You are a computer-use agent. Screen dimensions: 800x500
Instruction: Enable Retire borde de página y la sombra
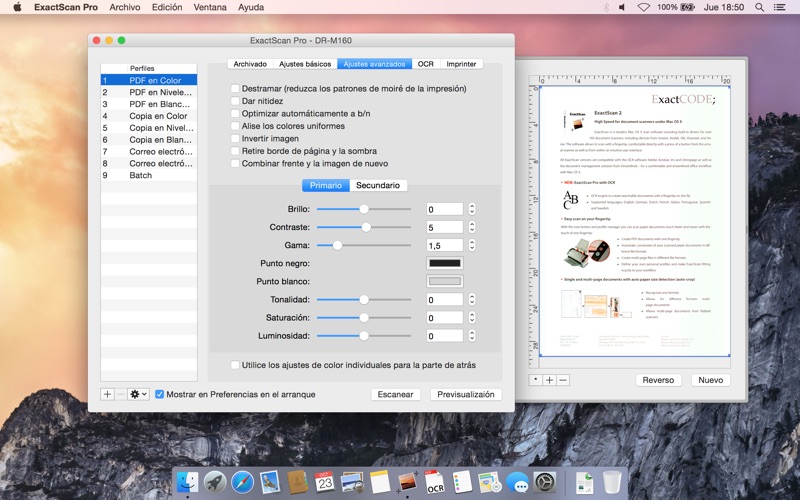[x=235, y=151]
